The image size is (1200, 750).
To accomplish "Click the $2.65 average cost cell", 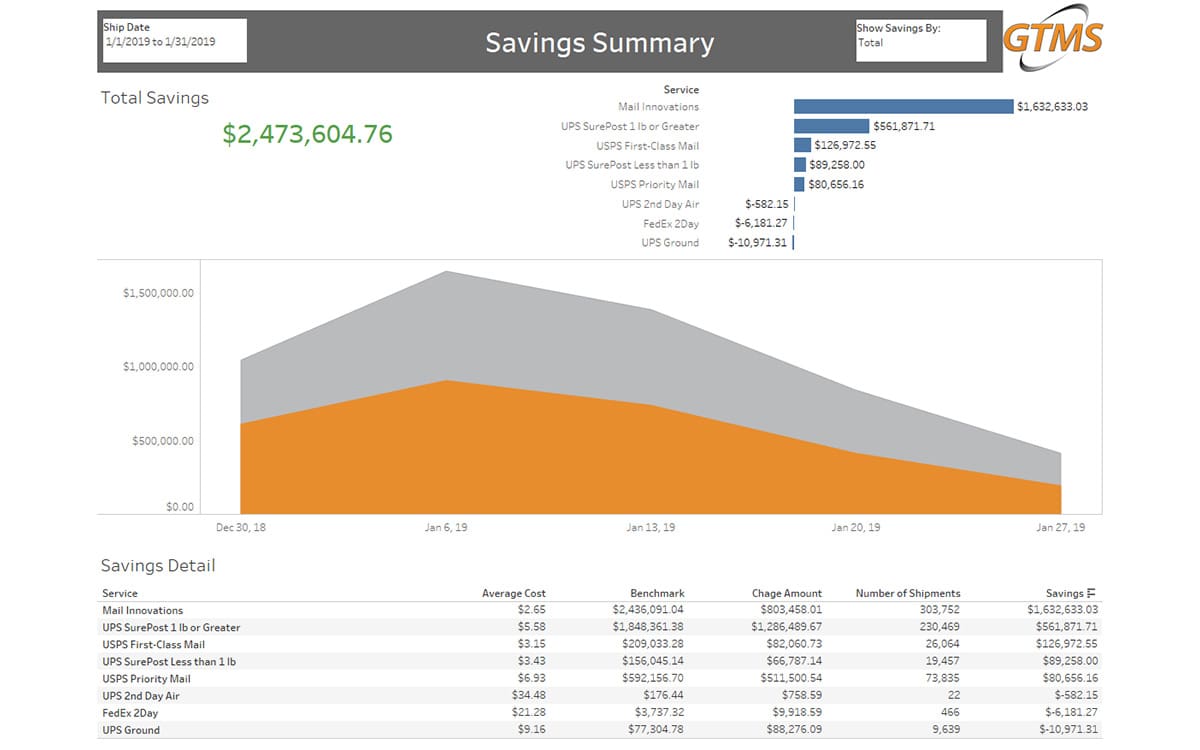I will (x=532, y=610).
